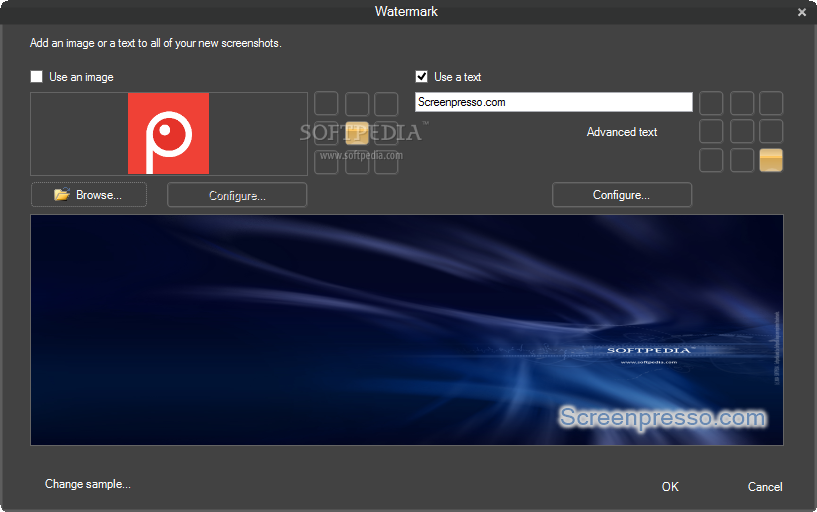Image resolution: width=817 pixels, height=512 pixels.
Task: Click the sample screenshot preview
Action: pyautogui.click(x=406, y=330)
